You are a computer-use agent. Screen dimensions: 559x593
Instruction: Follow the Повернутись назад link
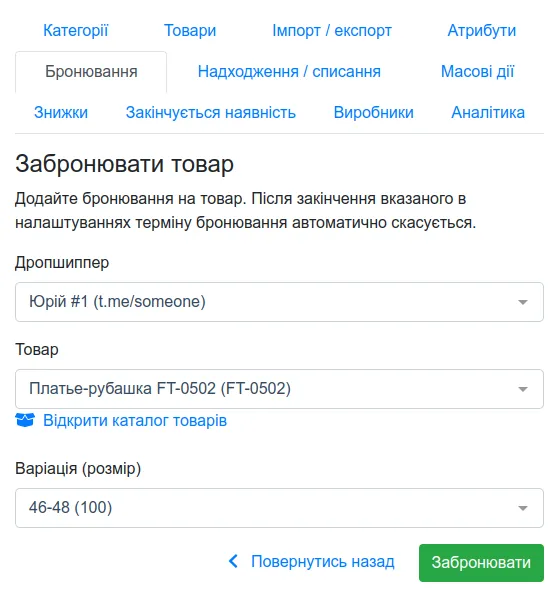[x=323, y=562]
